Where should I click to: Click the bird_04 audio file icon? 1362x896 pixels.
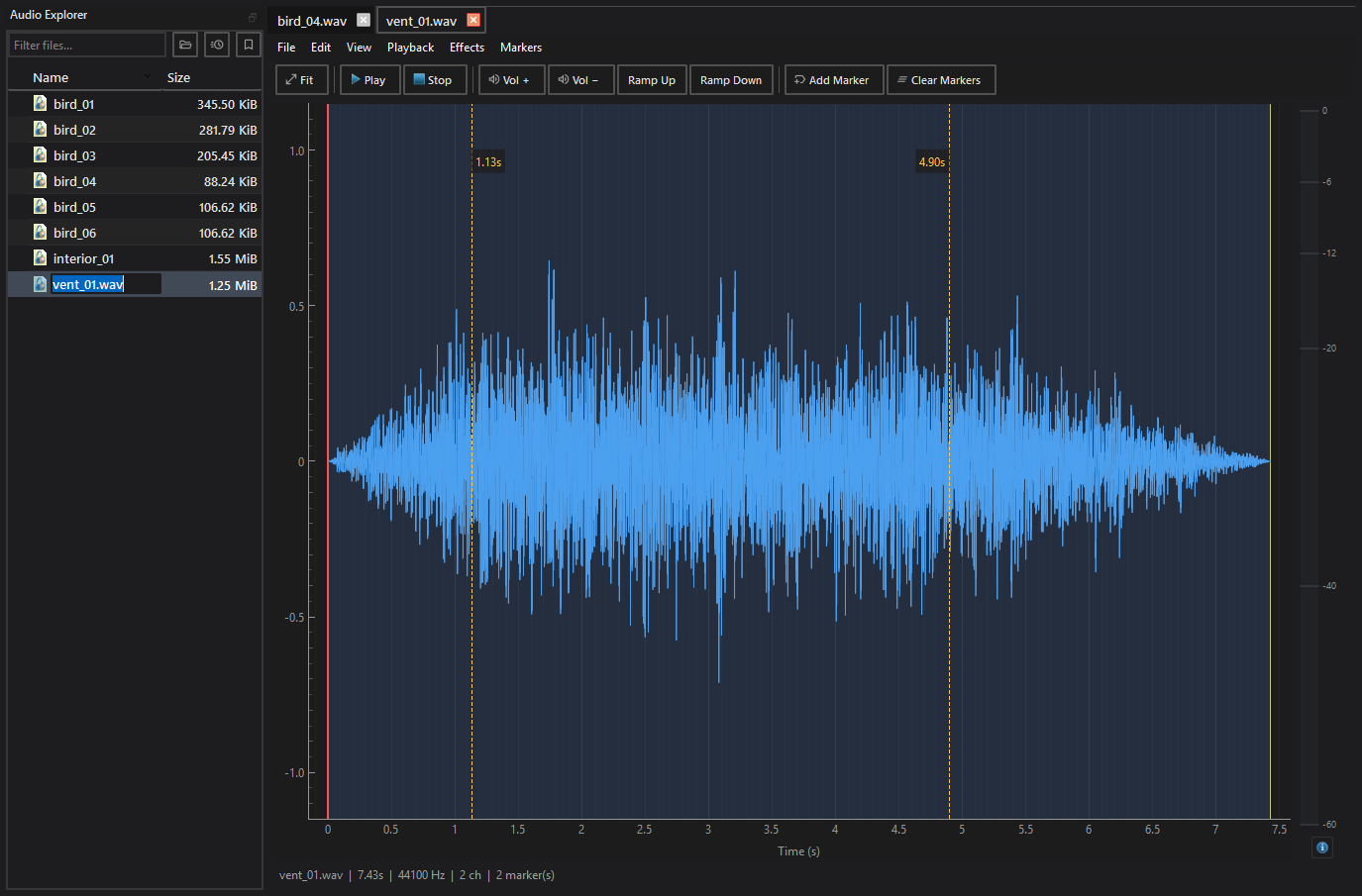click(x=40, y=180)
